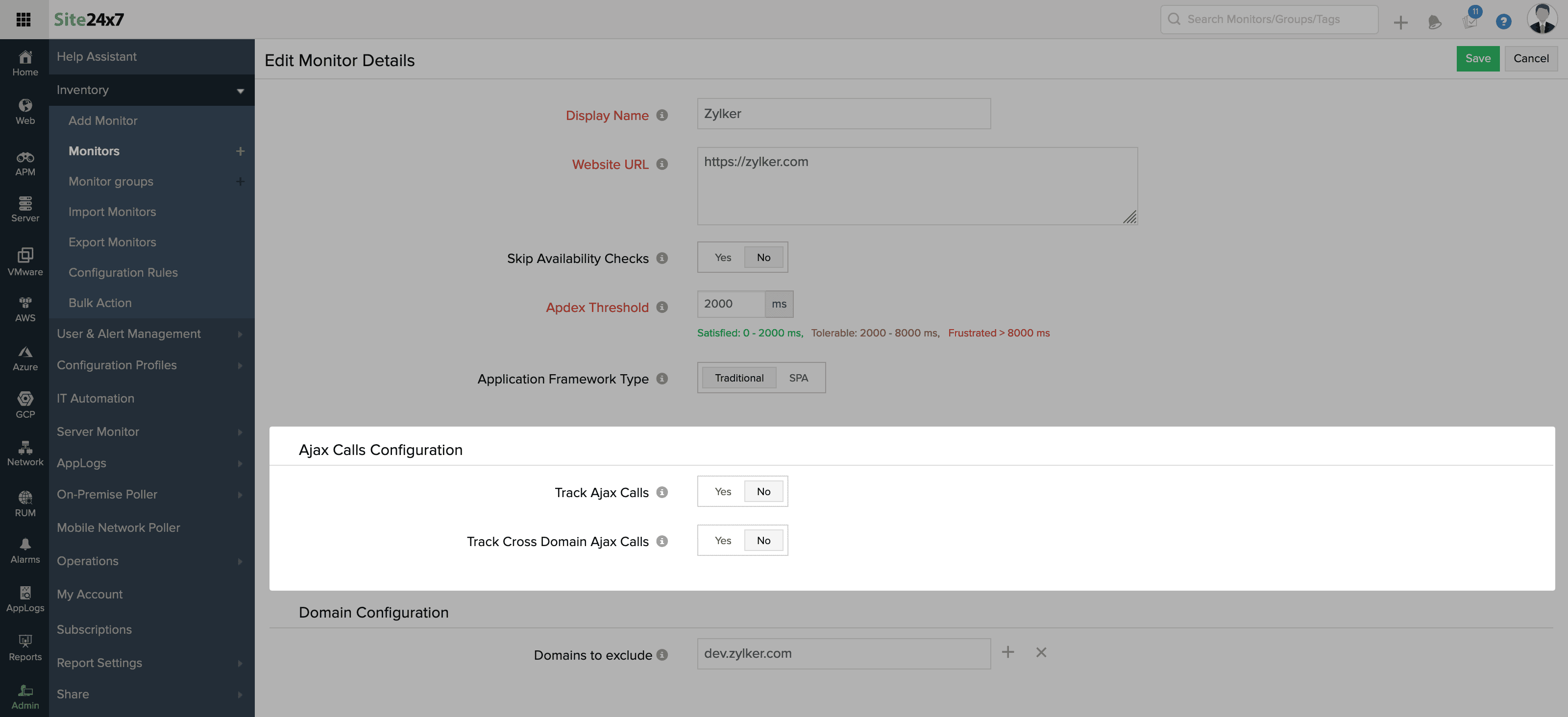The image size is (1568, 717).
Task: Set Track Ajax Calls to Yes
Action: (x=723, y=491)
